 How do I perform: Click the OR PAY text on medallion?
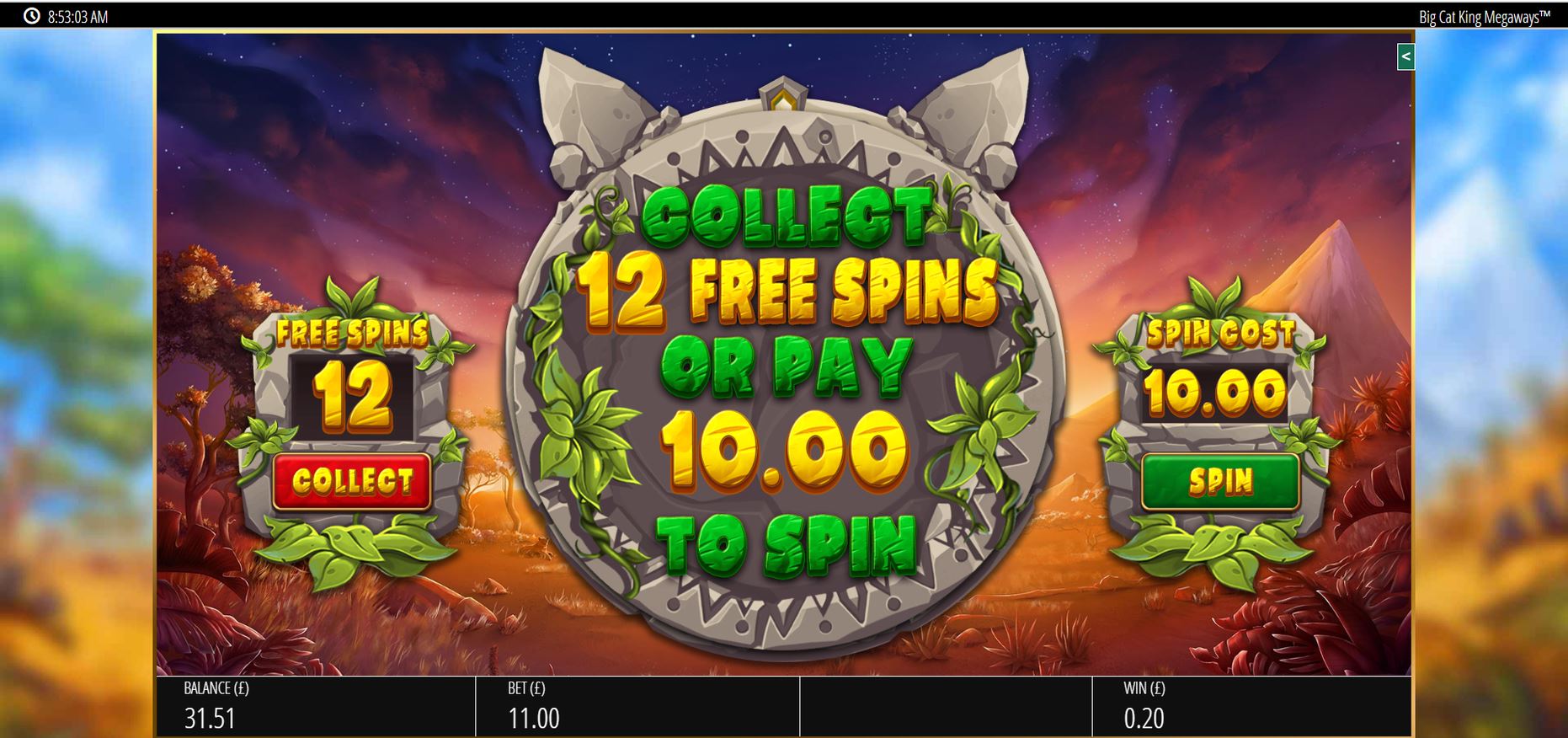point(787,367)
